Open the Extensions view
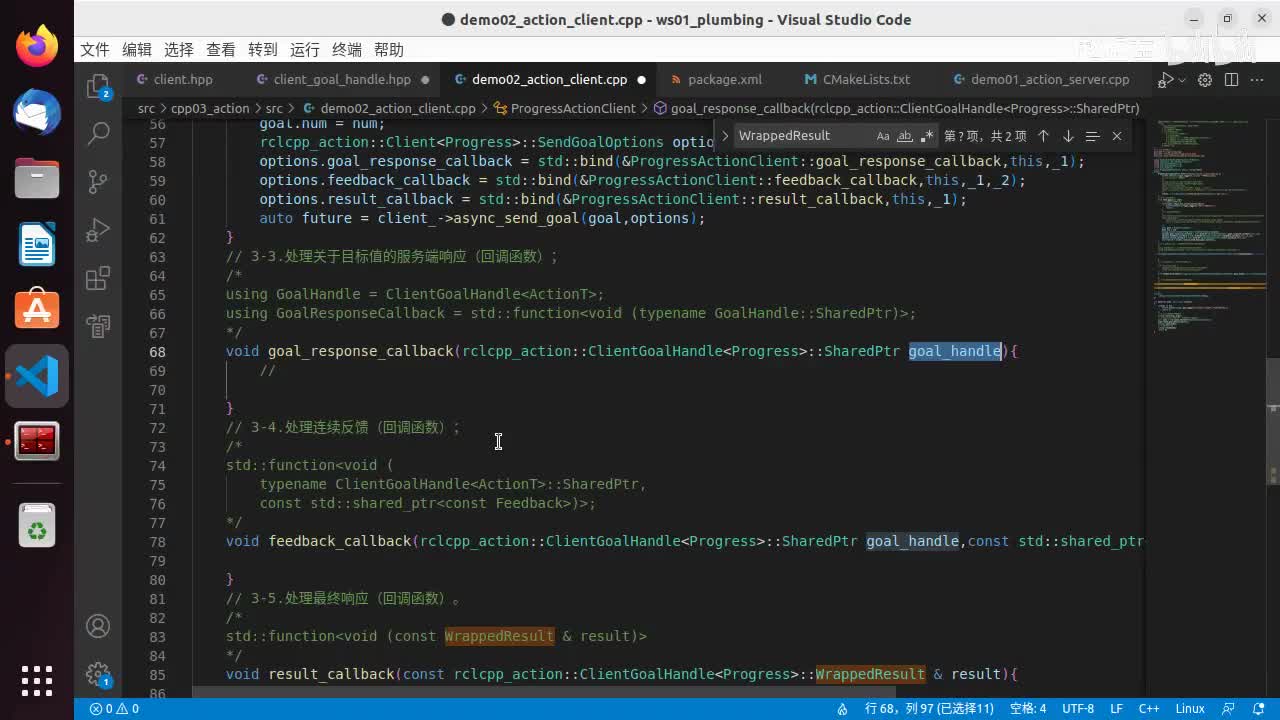This screenshot has height=720, width=1280. (98, 279)
